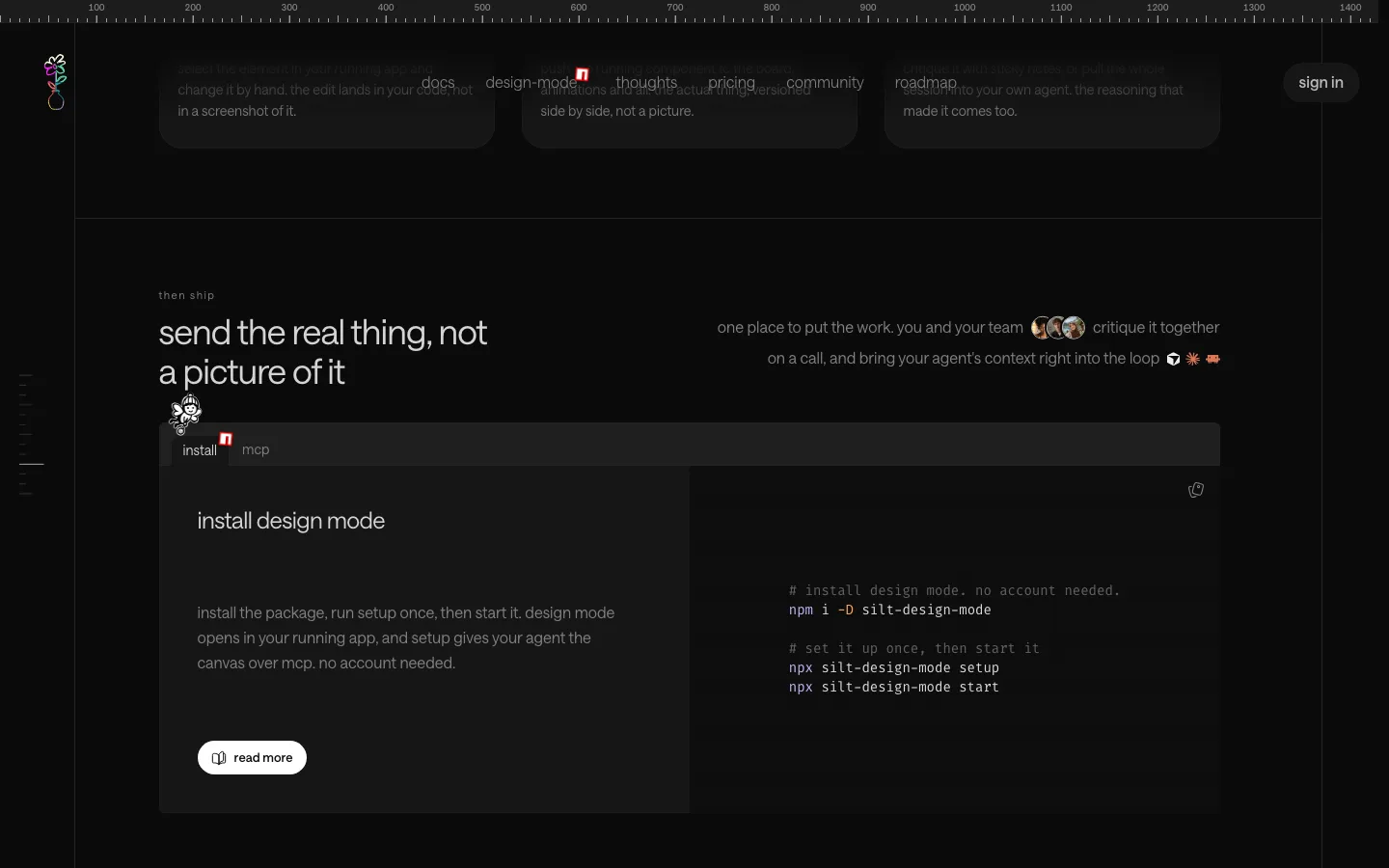Screen dimensions: 1389x868
Task: Click the 'install design mode' card title
Action: click(291, 521)
